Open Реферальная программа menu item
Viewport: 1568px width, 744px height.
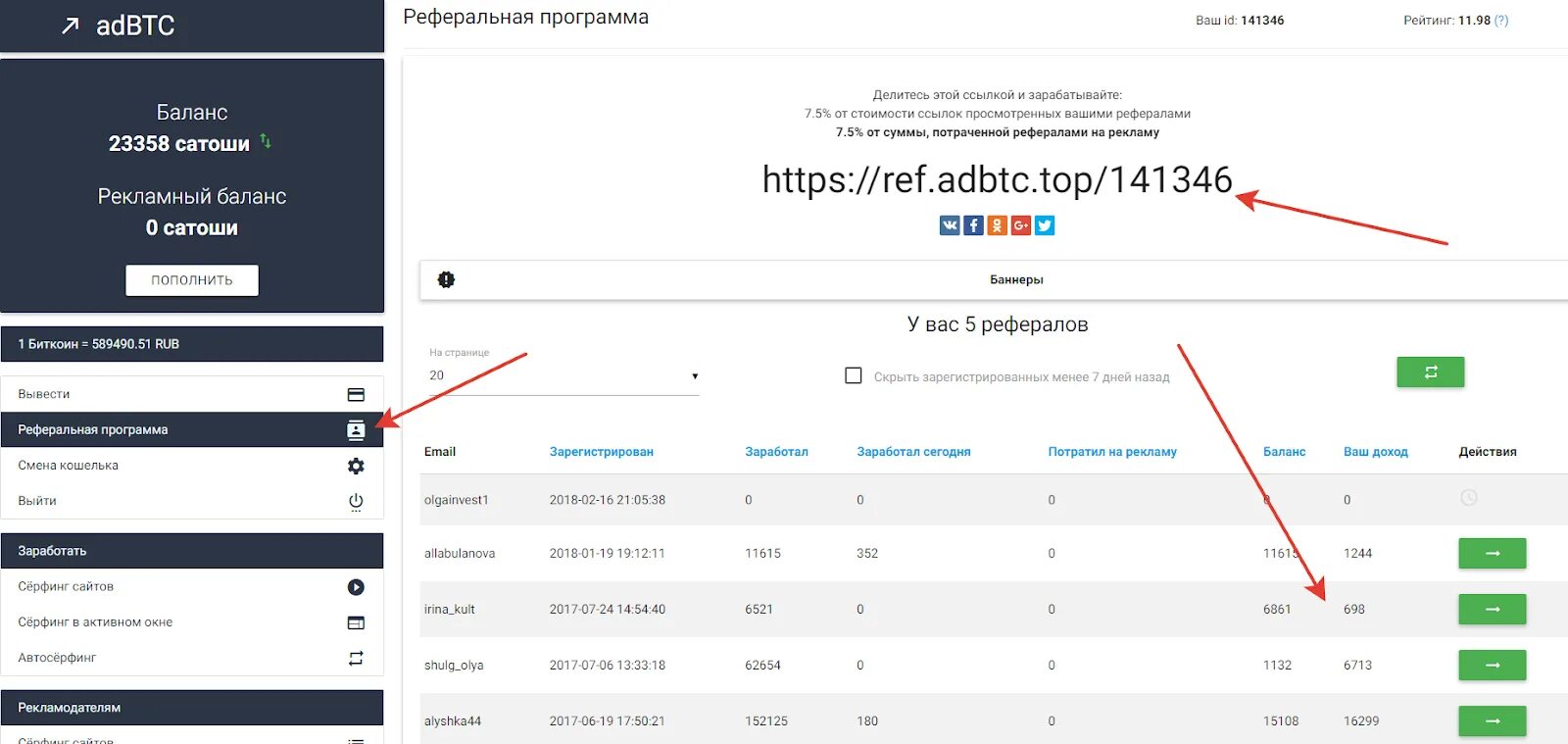tap(192, 429)
